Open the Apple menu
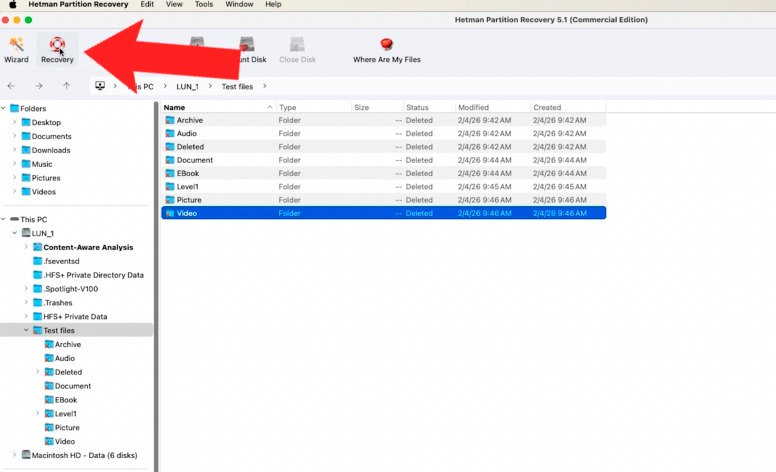Image resolution: width=776 pixels, height=472 pixels. (x=13, y=4)
